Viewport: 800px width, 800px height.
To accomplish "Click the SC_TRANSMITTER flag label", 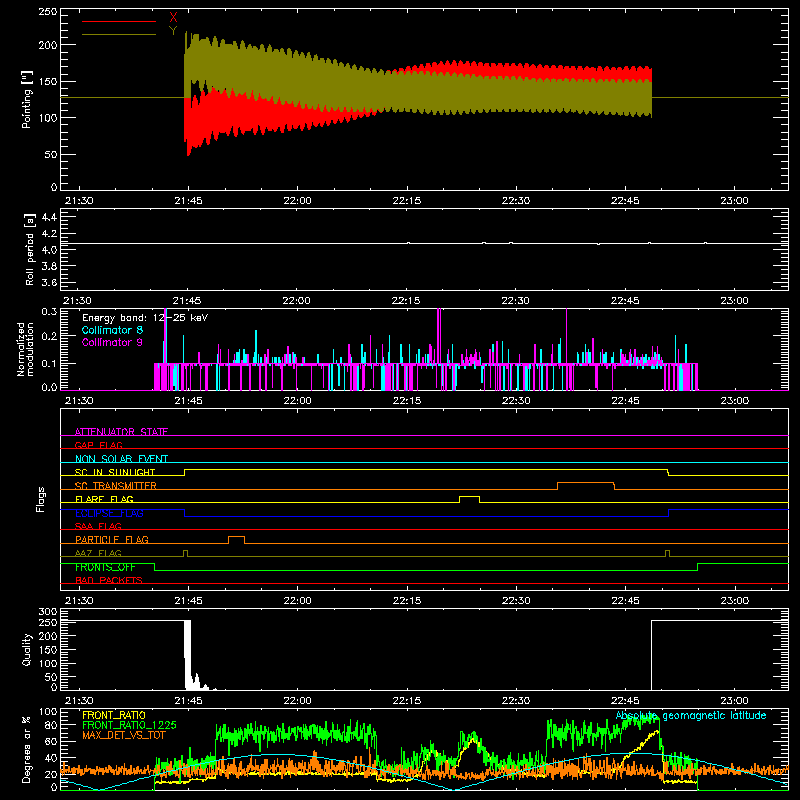I will (116, 486).
